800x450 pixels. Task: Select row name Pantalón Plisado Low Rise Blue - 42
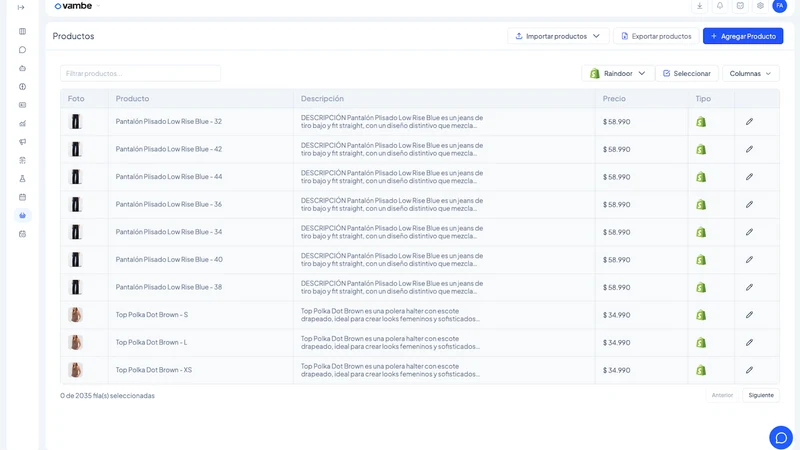(168, 149)
